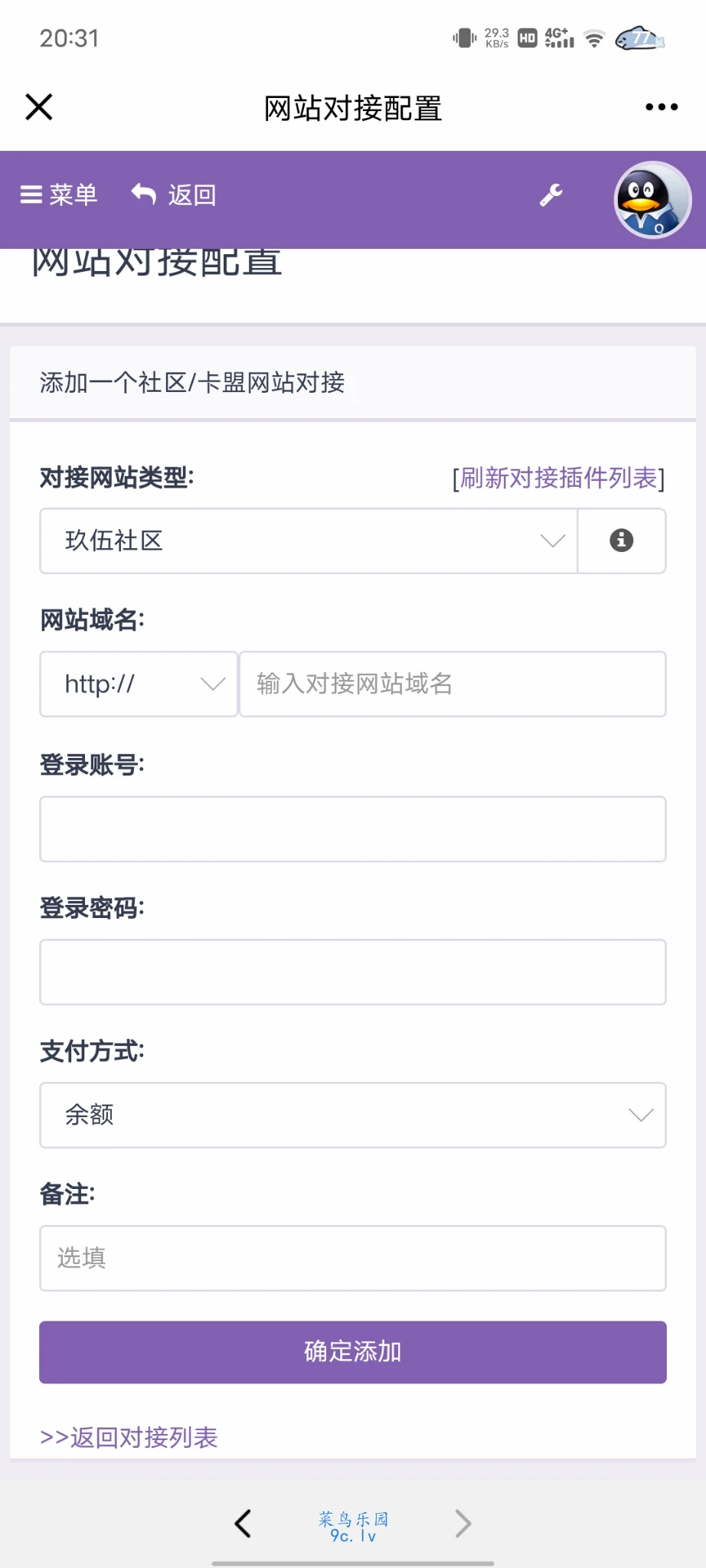The width and height of the screenshot is (706, 1568).
Task: Click the info icon beside 玖伍社区
Action: 621,541
